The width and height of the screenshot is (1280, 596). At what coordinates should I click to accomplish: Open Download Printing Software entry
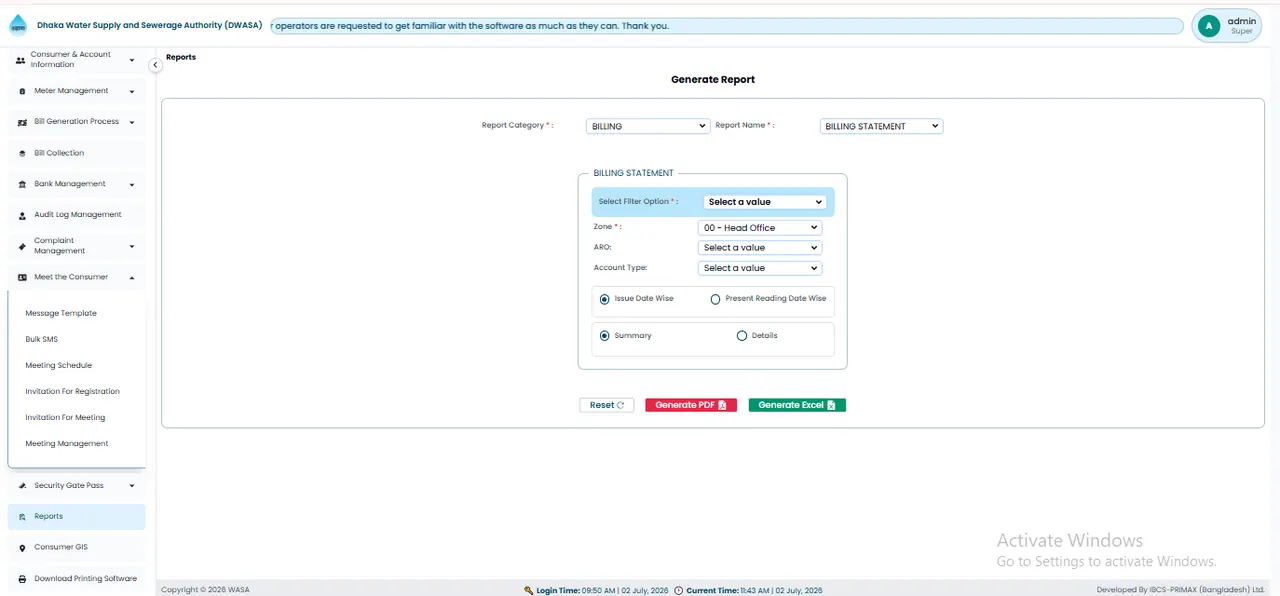[x=76, y=579]
